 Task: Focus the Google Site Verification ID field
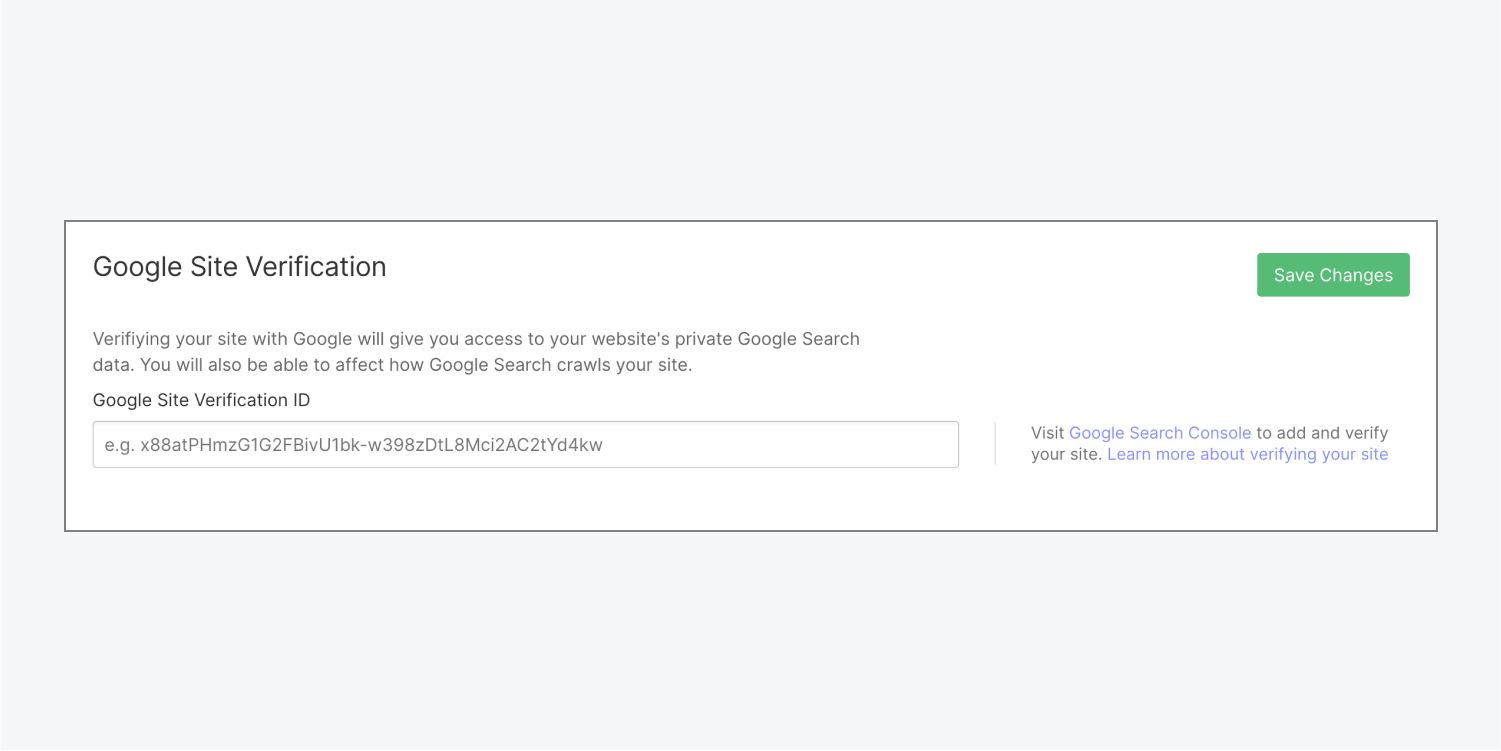(x=526, y=444)
